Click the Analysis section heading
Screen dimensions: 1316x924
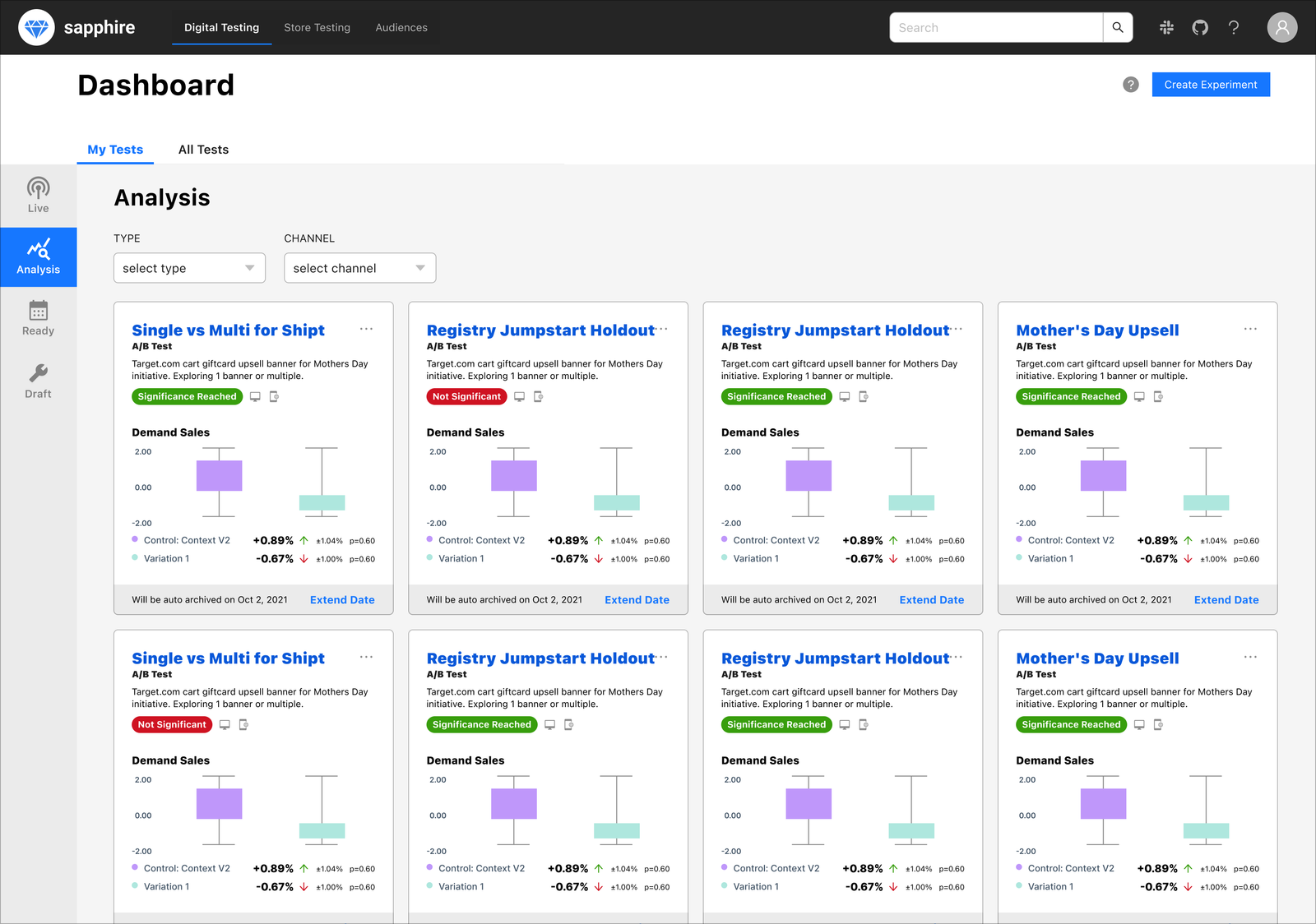(x=162, y=198)
